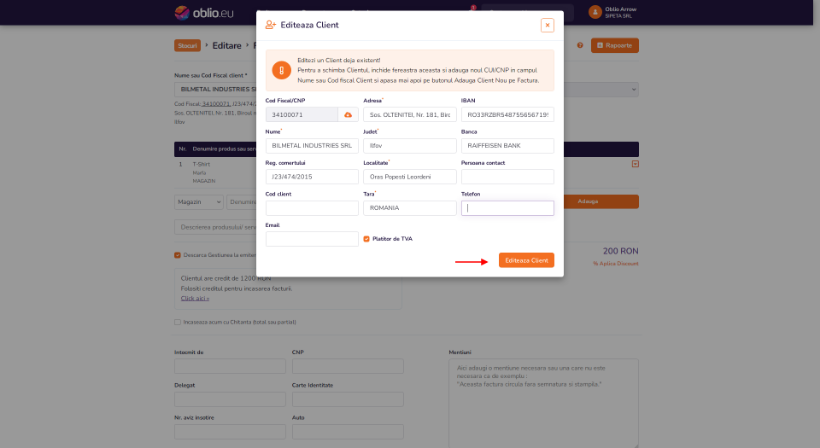Open the Magazin dropdown
The image size is (820, 448).
point(199,202)
